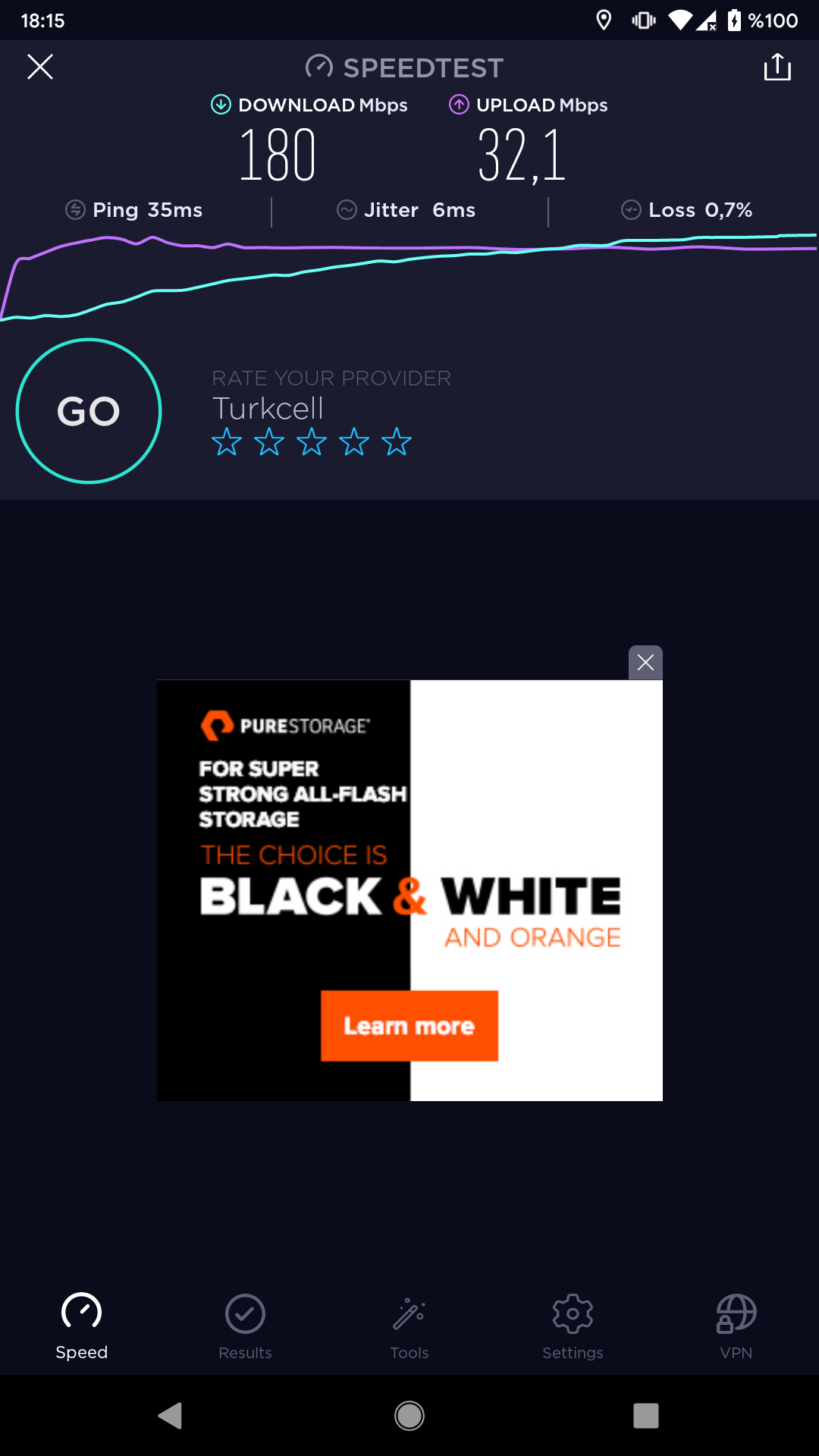Select the Speed gauge tab
Screen dimensions: 819x1456
[81, 1327]
